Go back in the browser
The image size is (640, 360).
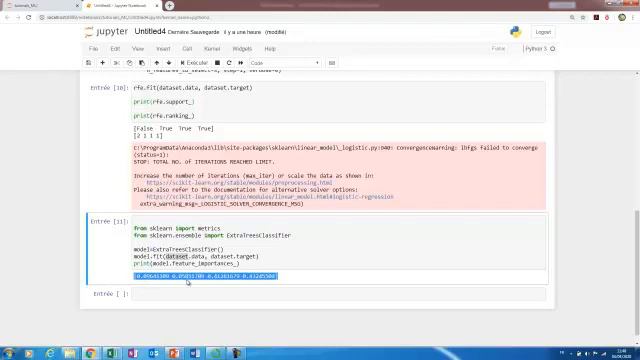pos(7,18)
